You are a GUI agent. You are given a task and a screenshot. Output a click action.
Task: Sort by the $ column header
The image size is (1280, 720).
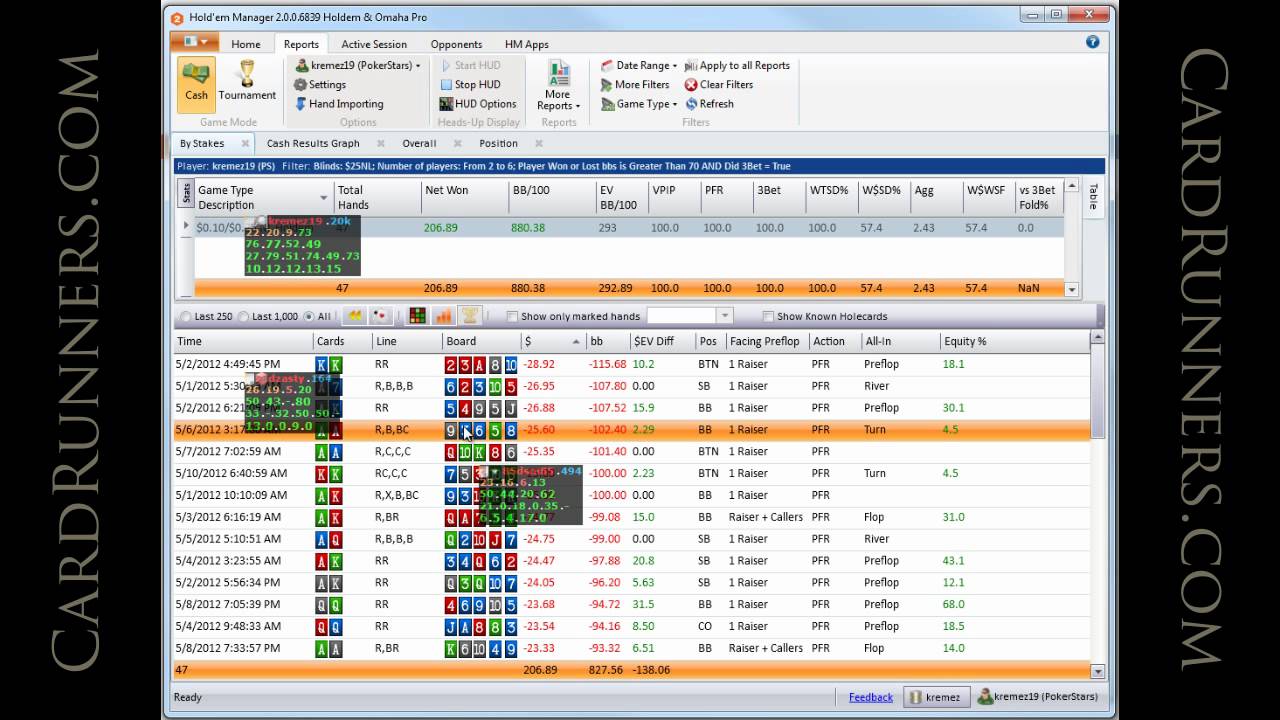tap(551, 341)
